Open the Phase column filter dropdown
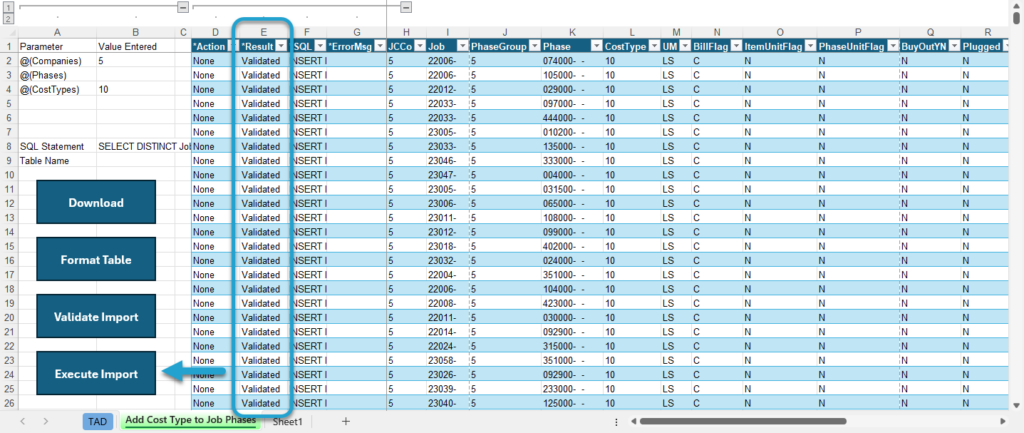The height and width of the screenshot is (433, 1024). pos(596,46)
